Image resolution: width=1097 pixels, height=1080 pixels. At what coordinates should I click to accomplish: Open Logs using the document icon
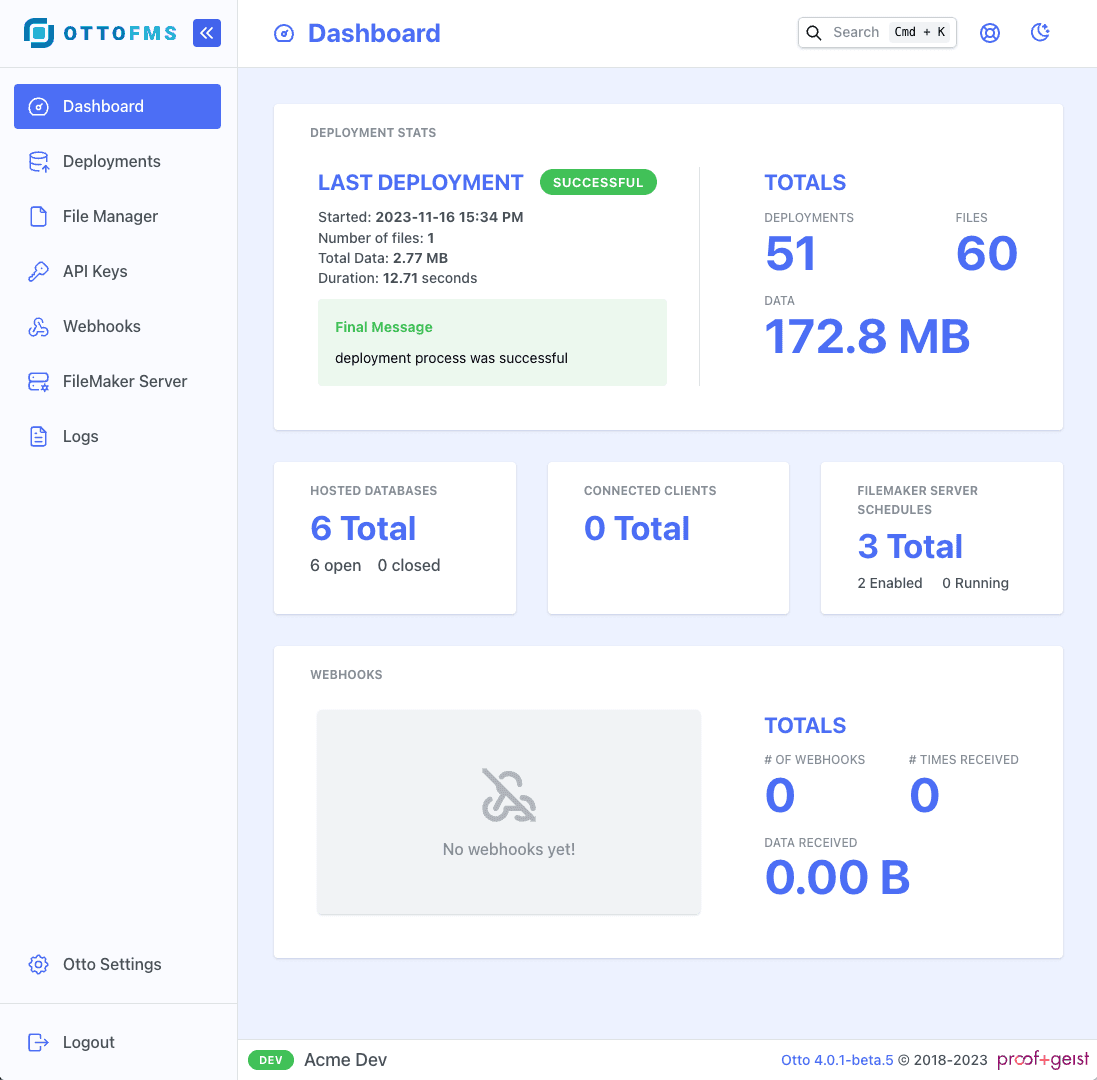click(x=39, y=436)
